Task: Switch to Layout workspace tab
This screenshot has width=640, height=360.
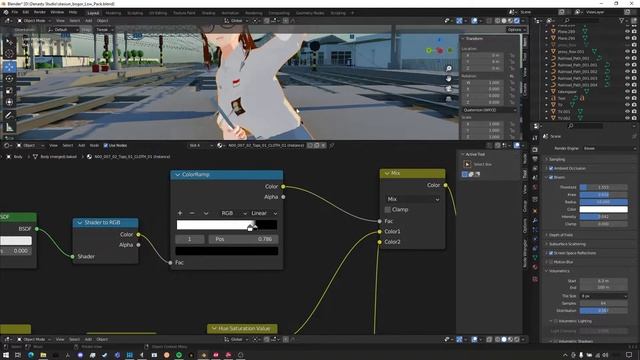Action: (93, 13)
